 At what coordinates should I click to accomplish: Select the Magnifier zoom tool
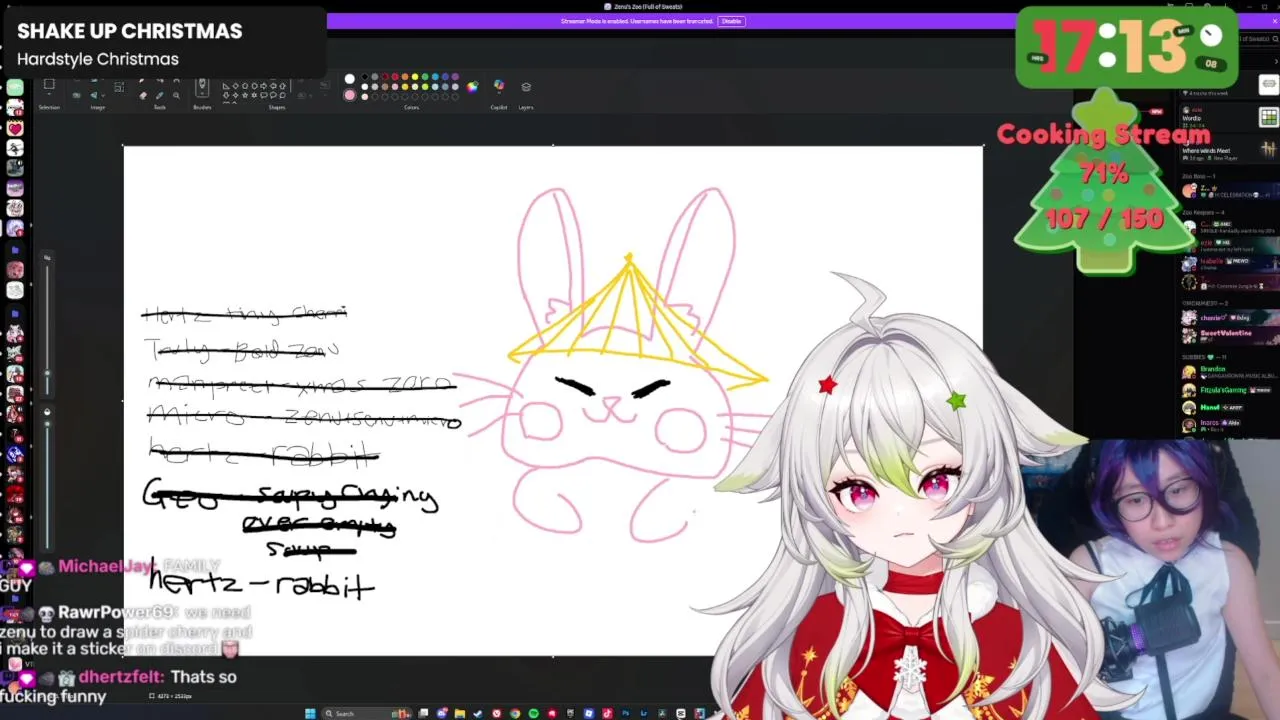(176, 95)
